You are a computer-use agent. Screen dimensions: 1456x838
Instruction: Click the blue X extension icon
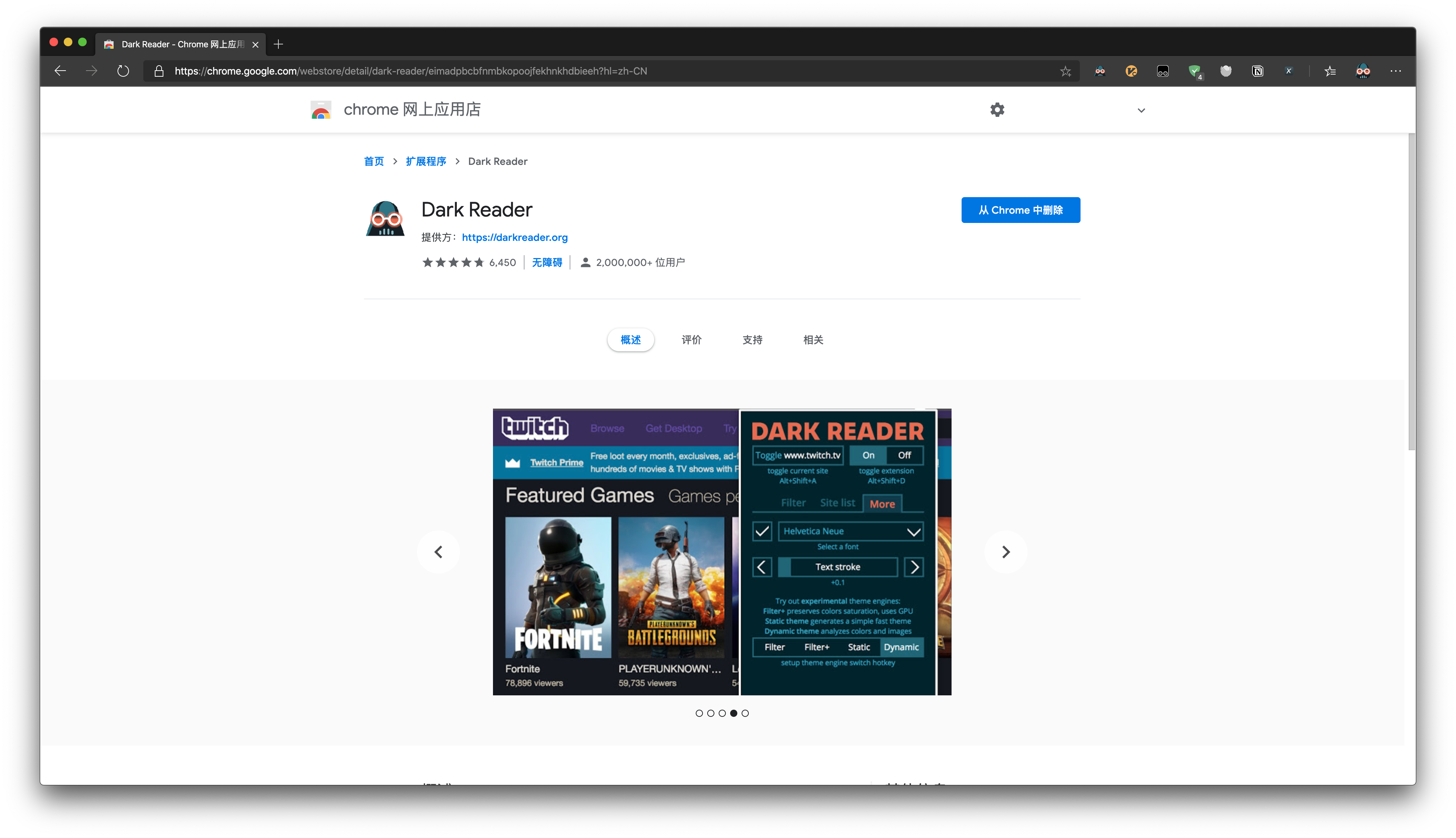click(1289, 71)
